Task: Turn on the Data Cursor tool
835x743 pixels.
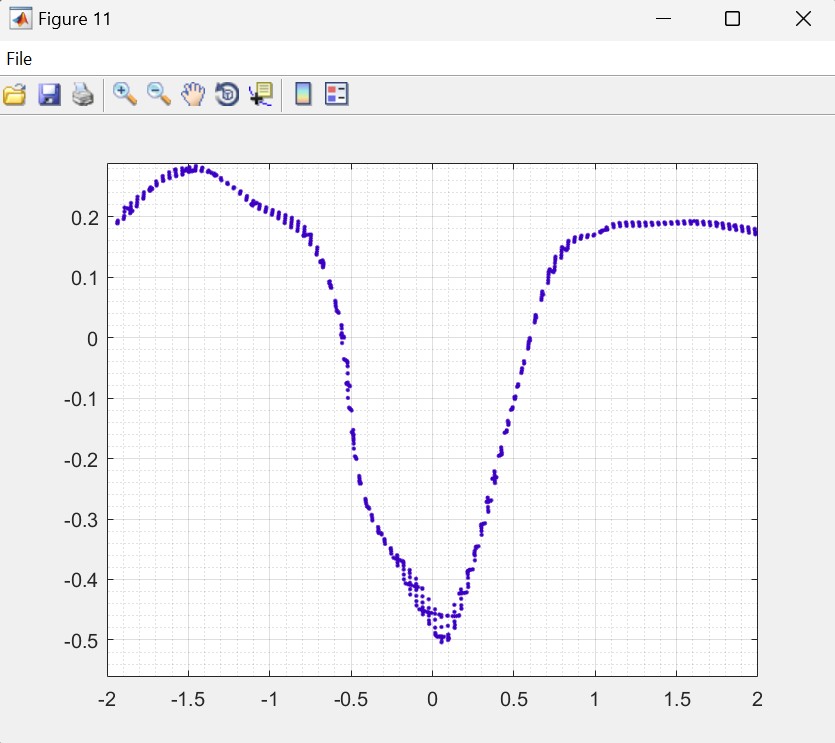Action: tap(261, 95)
